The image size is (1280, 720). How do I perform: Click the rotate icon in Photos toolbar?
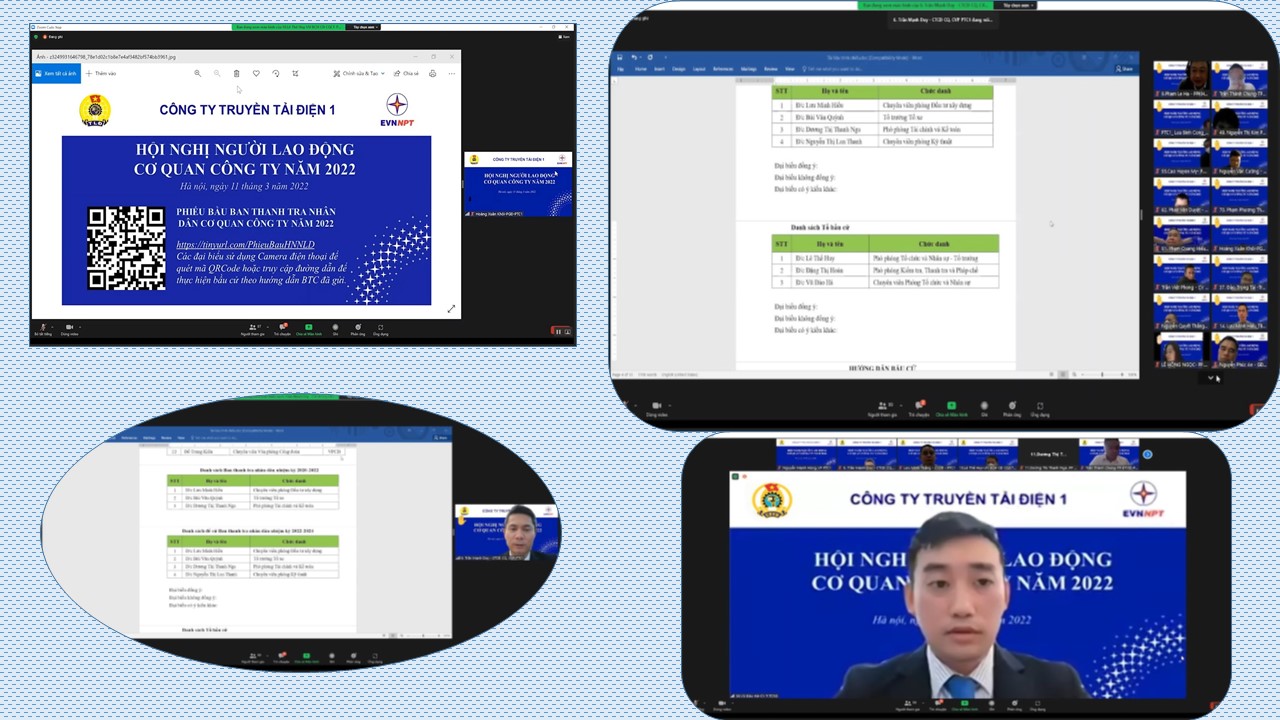pyautogui.click(x=276, y=73)
